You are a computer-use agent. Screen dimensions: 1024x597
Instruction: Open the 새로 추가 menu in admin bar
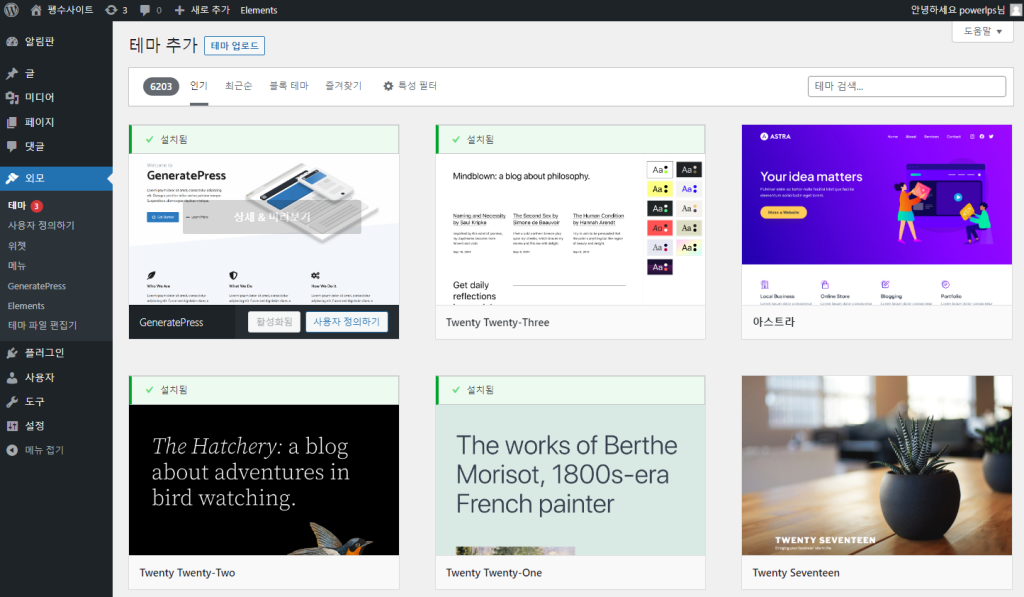[202, 10]
